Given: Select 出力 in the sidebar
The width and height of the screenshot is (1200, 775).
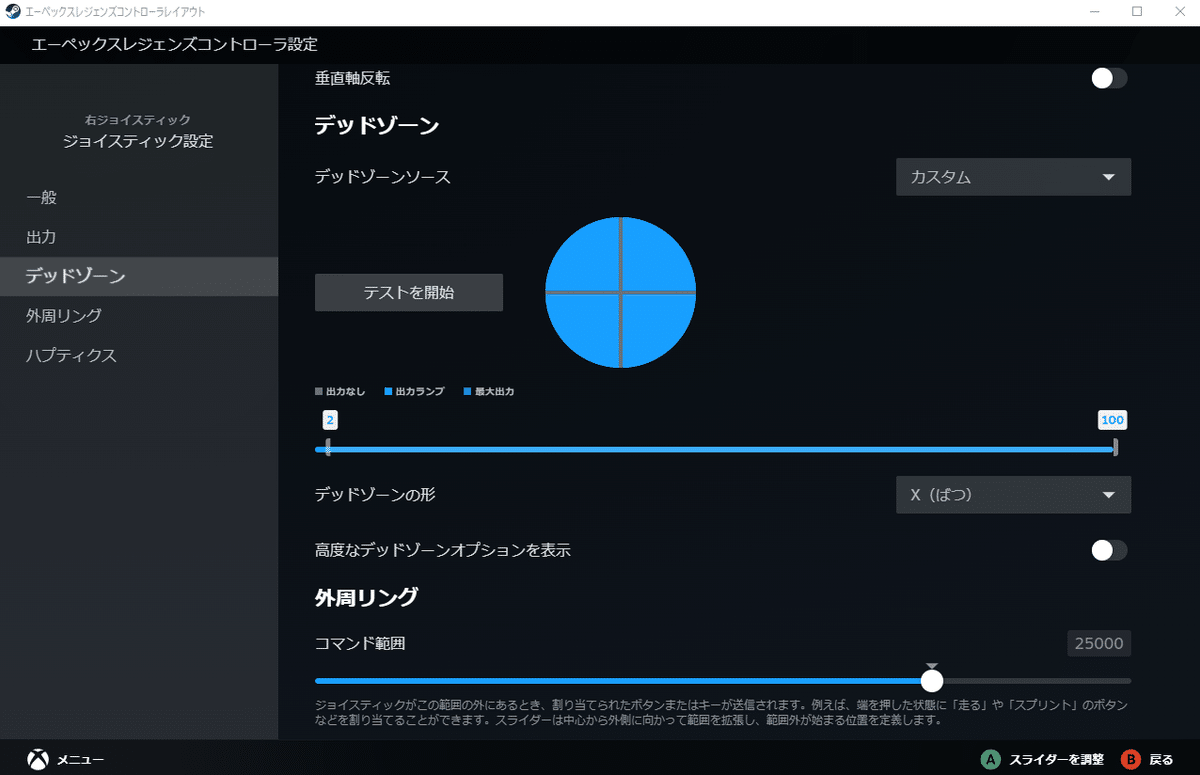Looking at the screenshot, I should (139, 237).
